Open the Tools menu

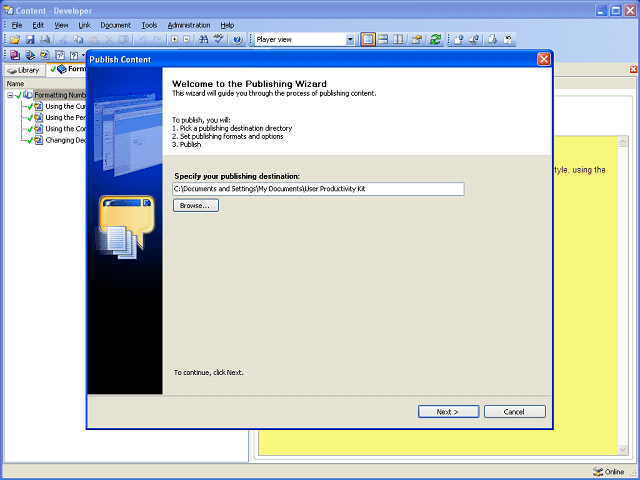tap(149, 25)
